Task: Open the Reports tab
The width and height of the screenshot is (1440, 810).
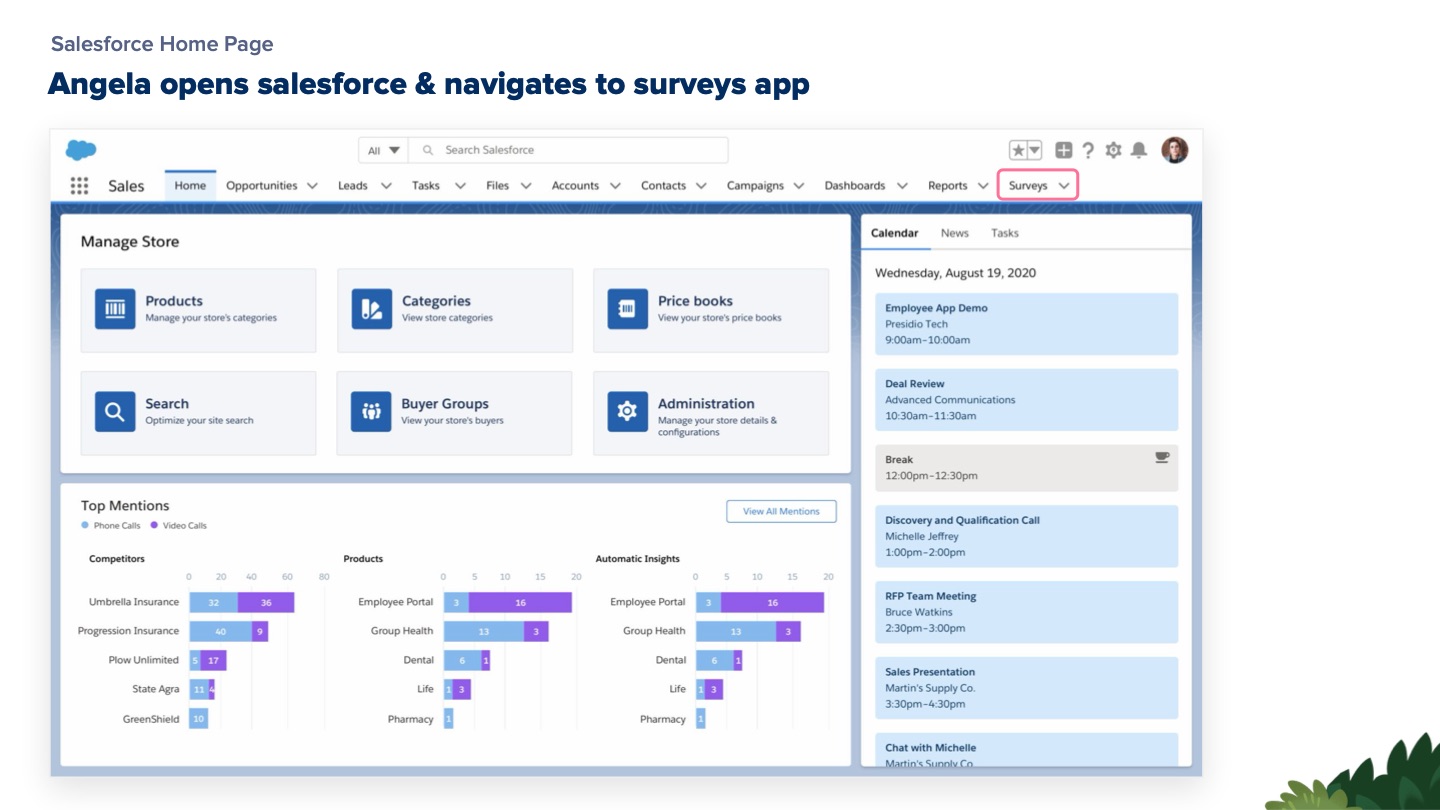Action: [947, 186]
